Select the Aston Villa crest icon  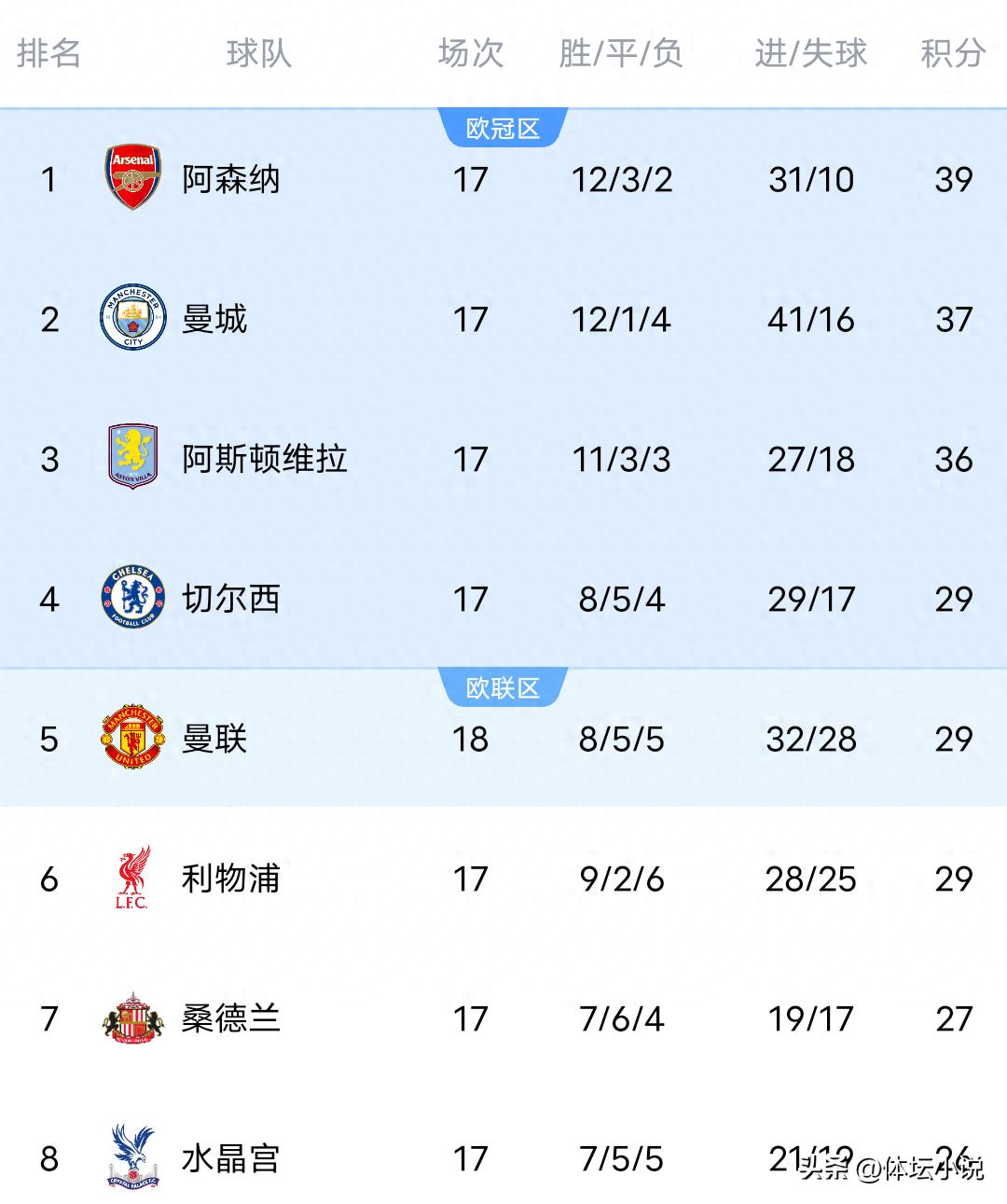tap(133, 458)
